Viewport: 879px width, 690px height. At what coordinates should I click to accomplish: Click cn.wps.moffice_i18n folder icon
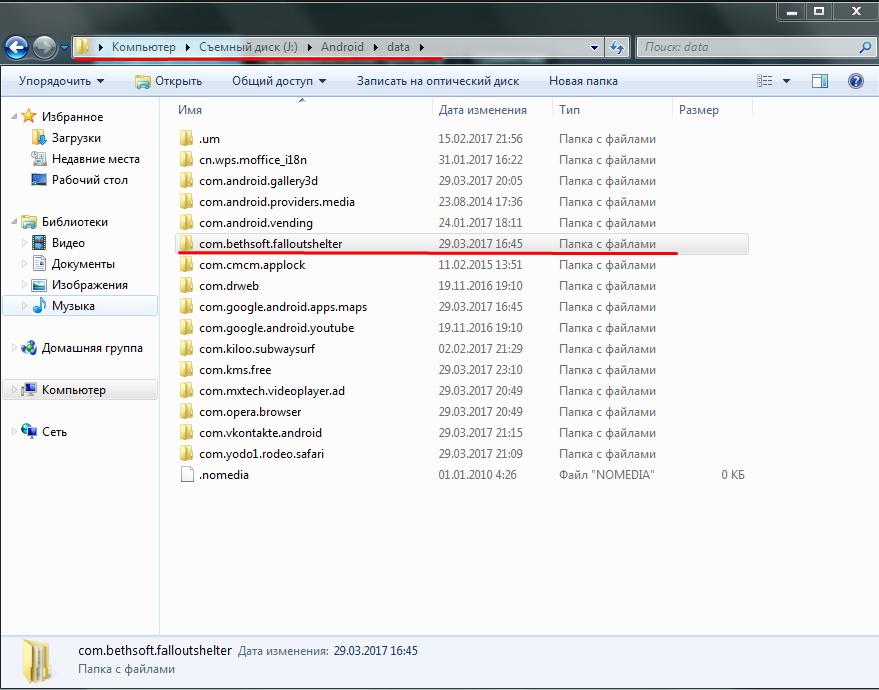click(187, 160)
